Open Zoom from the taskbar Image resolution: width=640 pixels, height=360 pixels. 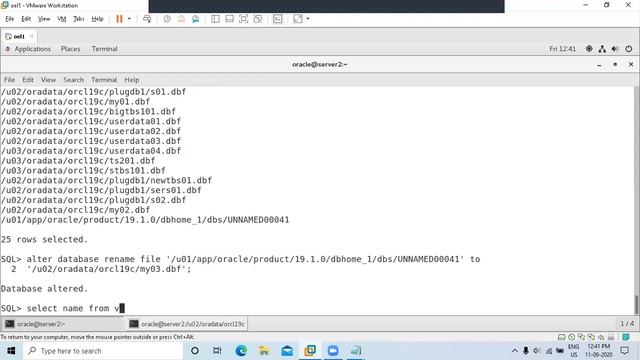point(333,351)
